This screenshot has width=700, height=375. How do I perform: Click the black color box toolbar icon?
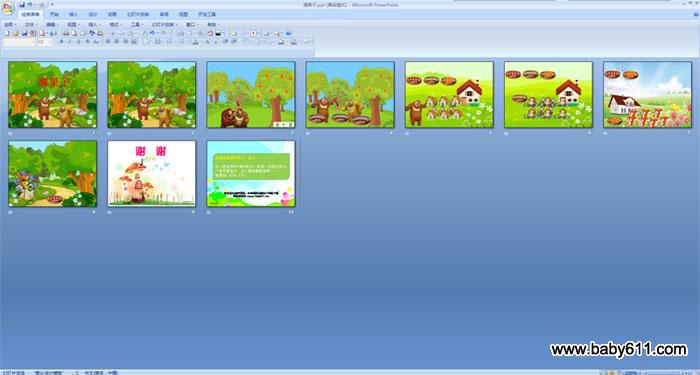[x=218, y=33]
